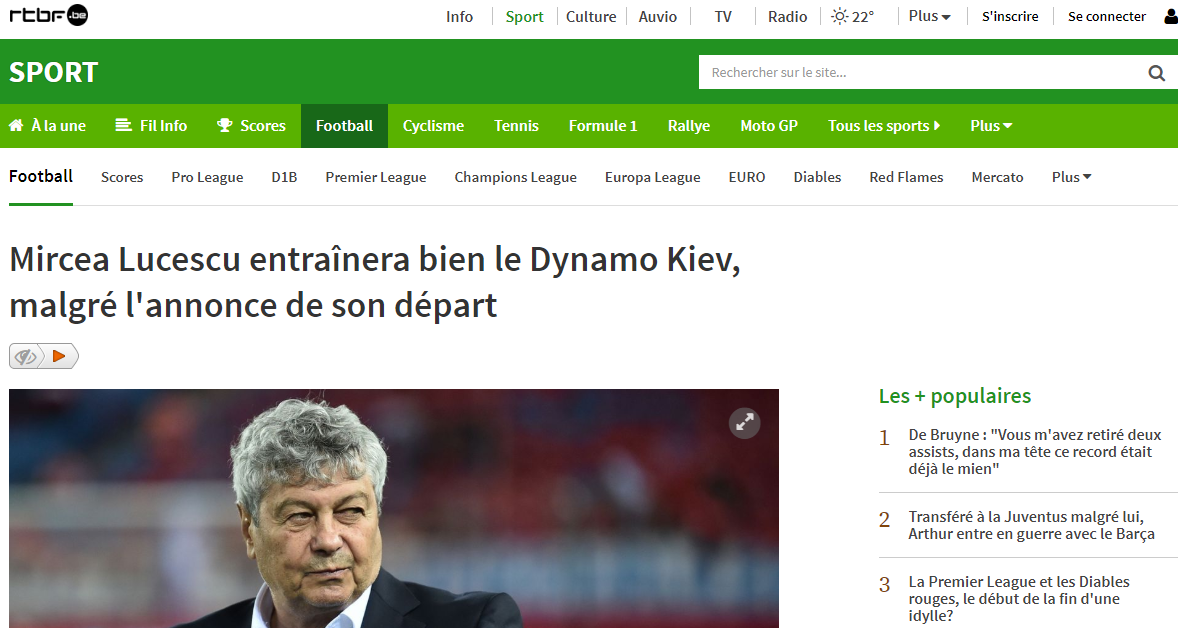The height and width of the screenshot is (628, 1178).
Task: Click the 22° temperature reading
Action: click(x=862, y=17)
